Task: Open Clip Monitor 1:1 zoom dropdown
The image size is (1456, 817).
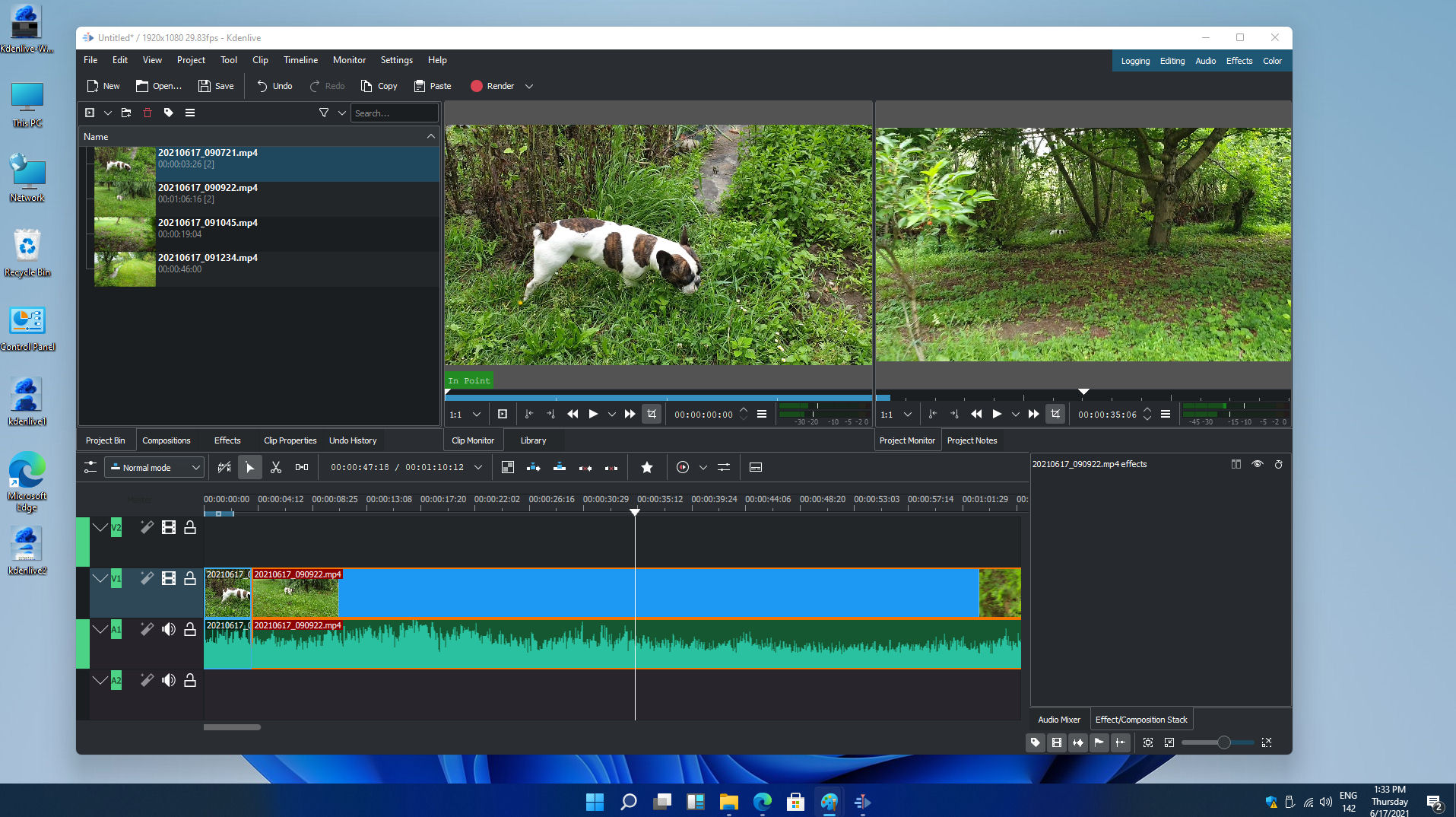Action: 465,414
